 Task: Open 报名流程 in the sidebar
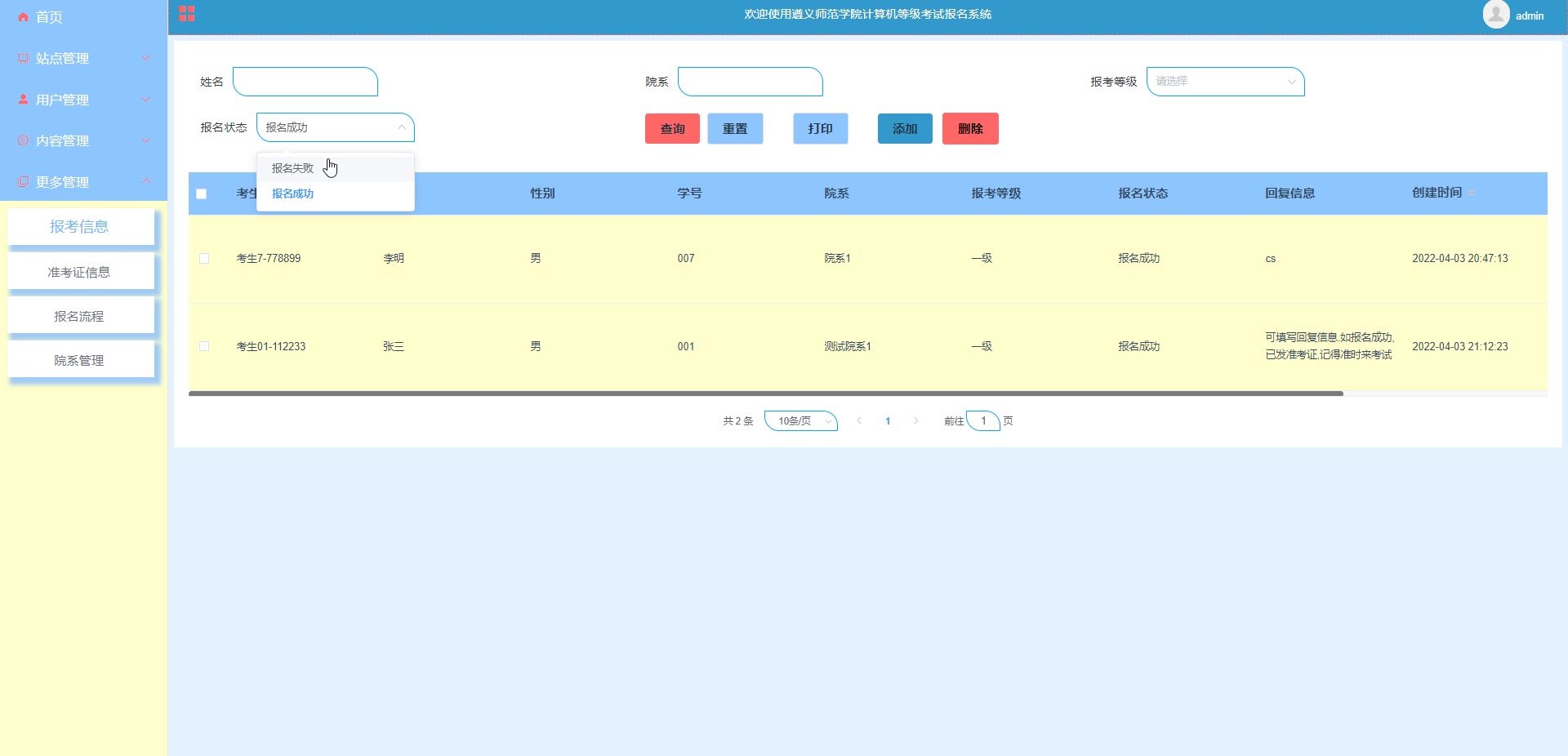click(x=81, y=316)
